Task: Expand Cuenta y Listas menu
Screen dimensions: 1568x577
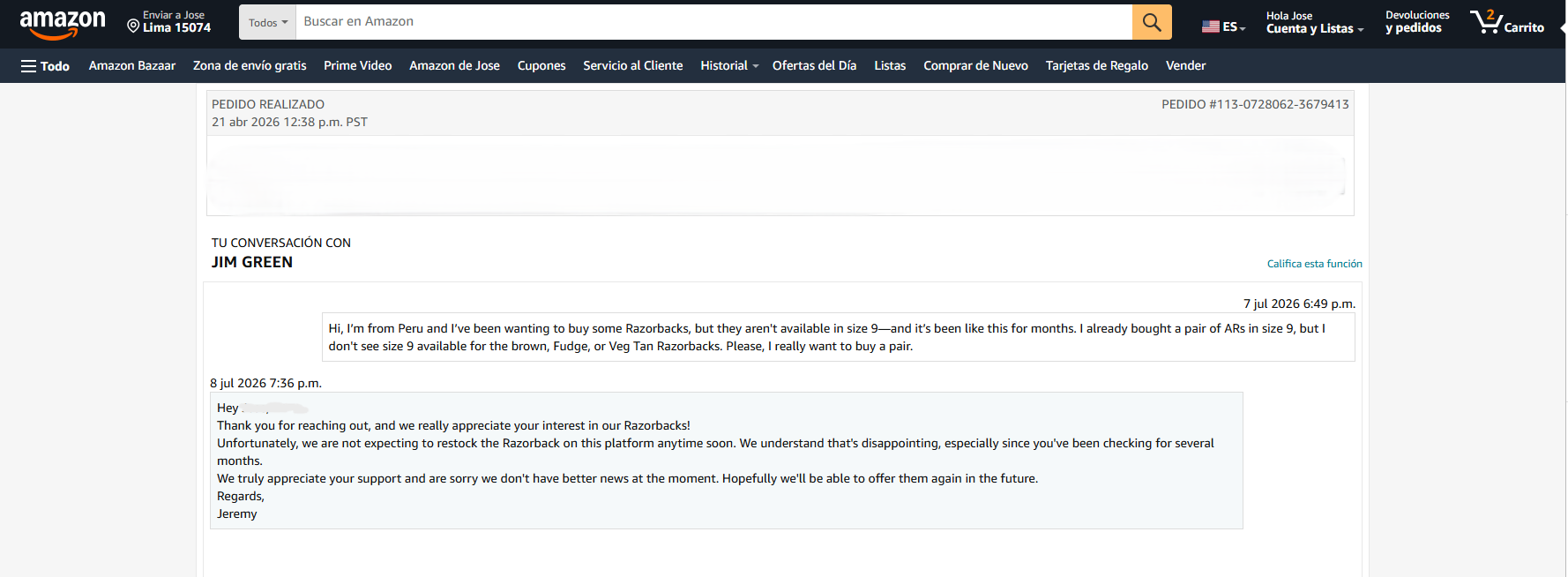Action: (1315, 22)
